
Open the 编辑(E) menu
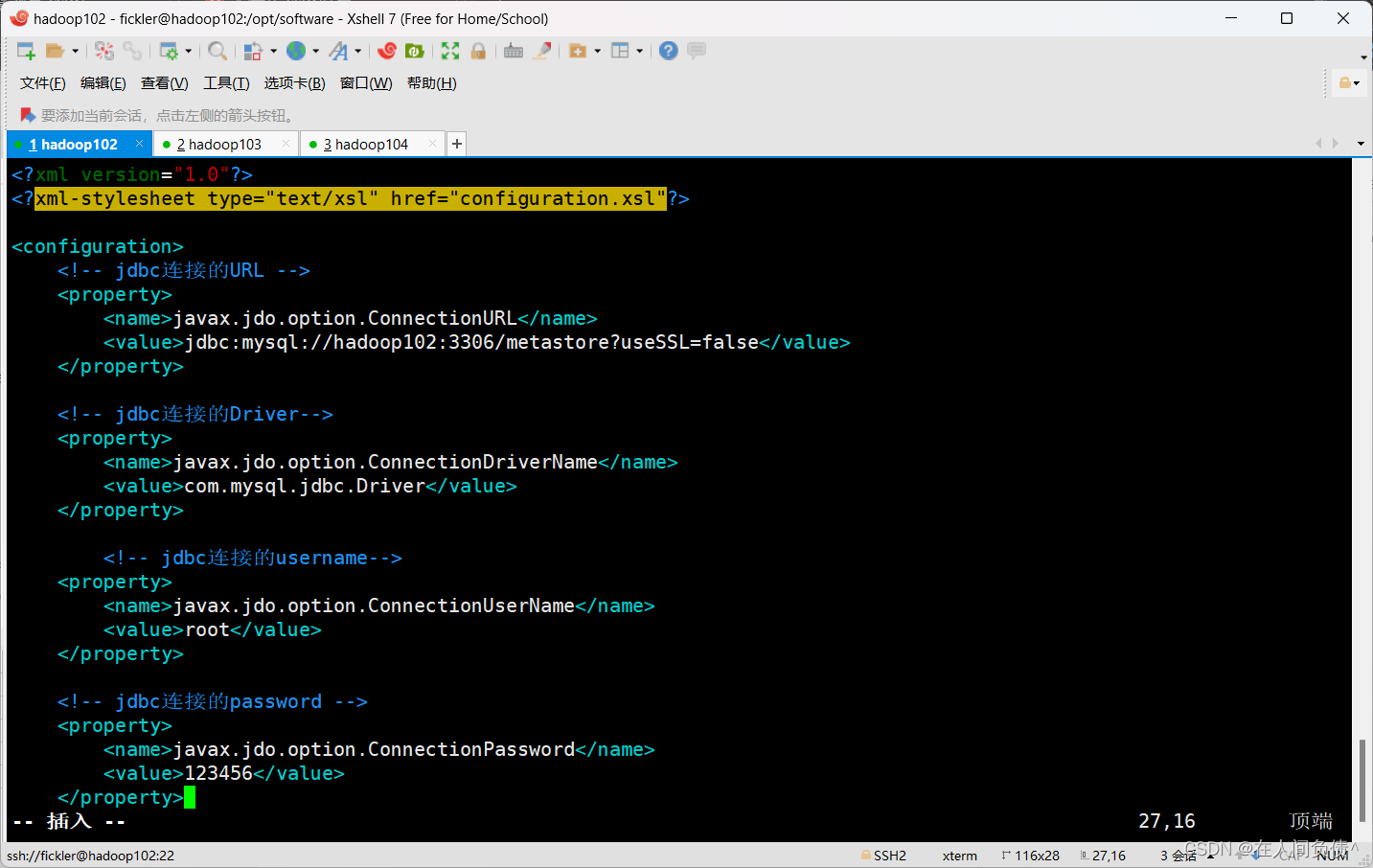[103, 83]
